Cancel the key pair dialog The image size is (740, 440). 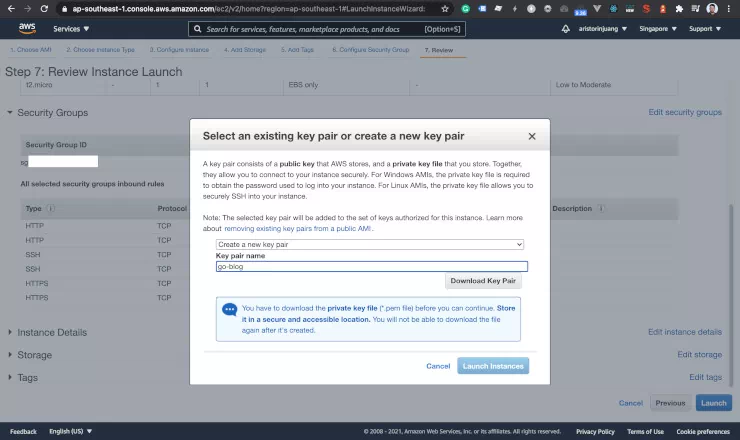(x=438, y=366)
